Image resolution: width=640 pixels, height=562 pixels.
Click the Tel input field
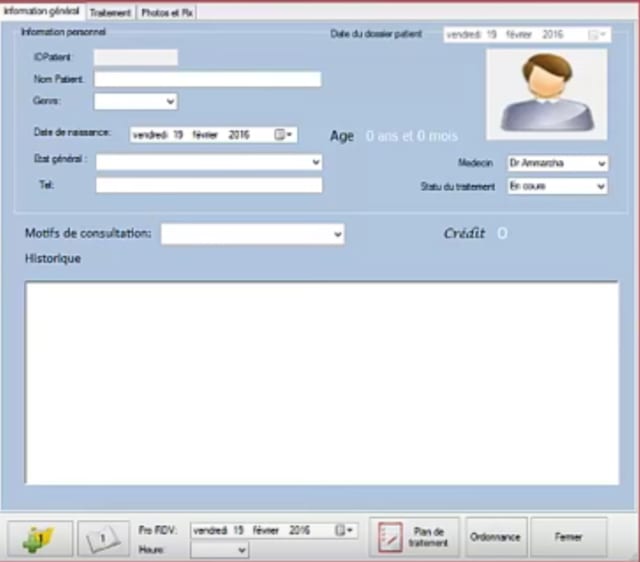208,185
